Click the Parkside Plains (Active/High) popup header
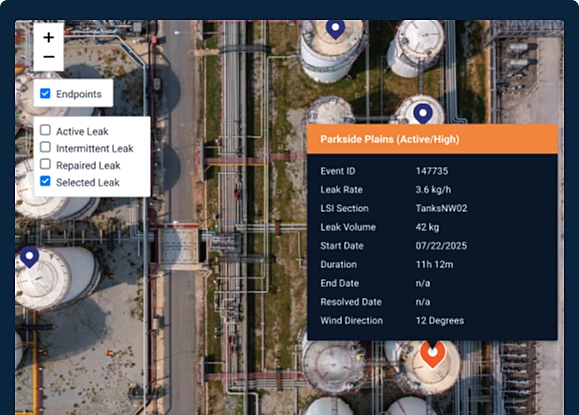579x415 pixels. coord(432,139)
